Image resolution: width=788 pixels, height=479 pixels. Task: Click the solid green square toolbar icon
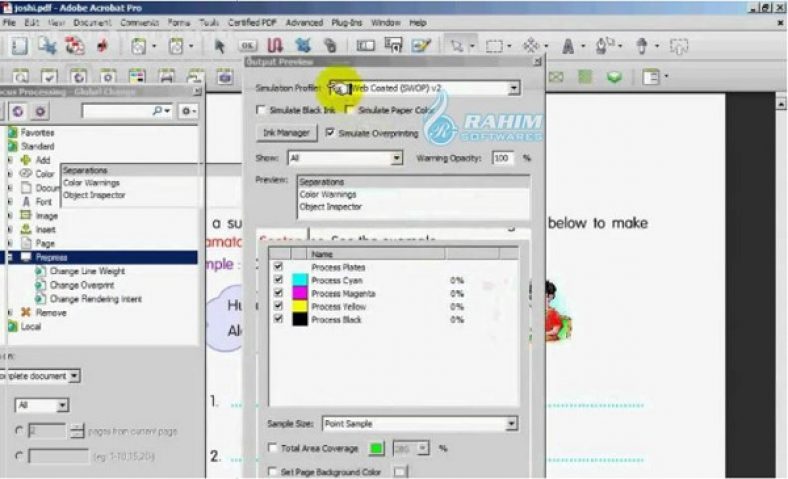tap(584, 77)
